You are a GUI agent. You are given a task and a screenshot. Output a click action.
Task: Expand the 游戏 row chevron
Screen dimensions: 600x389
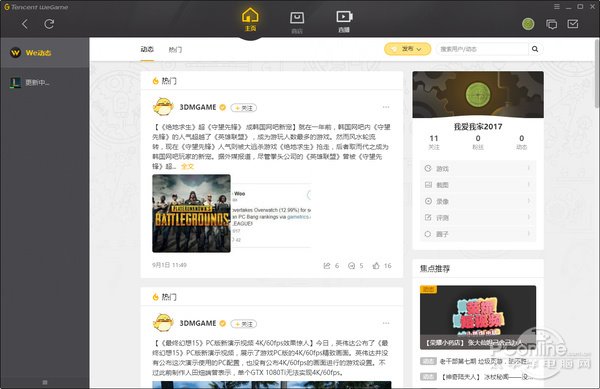pos(529,168)
